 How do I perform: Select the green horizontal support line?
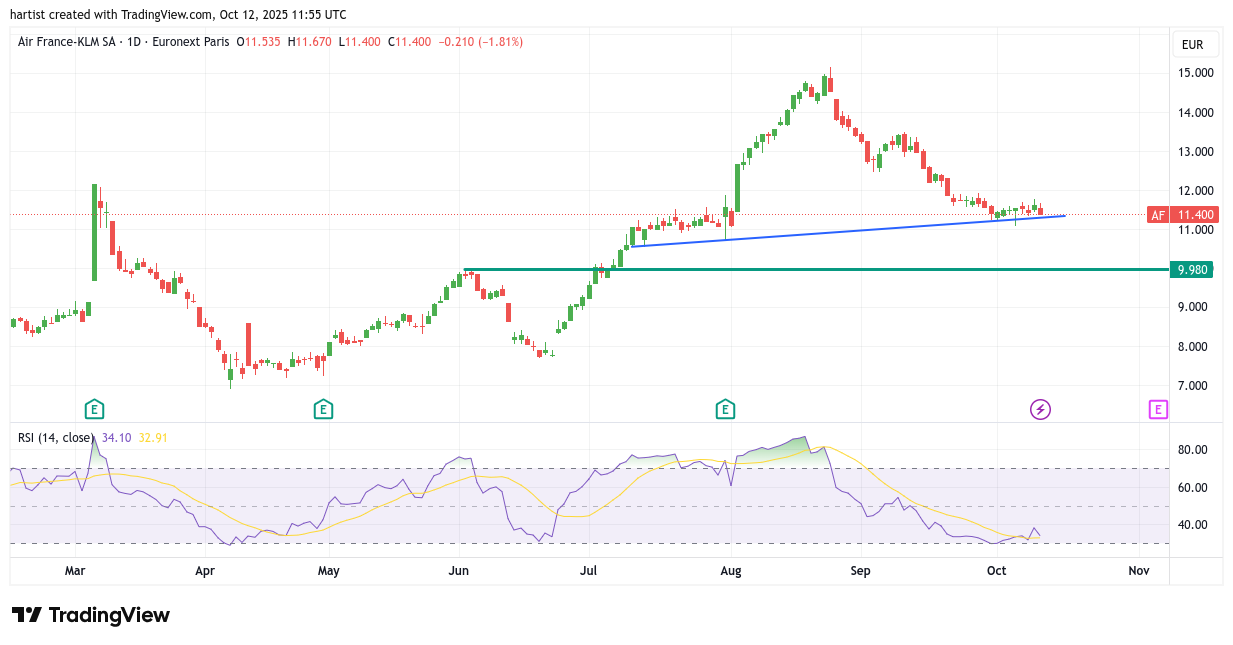coord(800,269)
